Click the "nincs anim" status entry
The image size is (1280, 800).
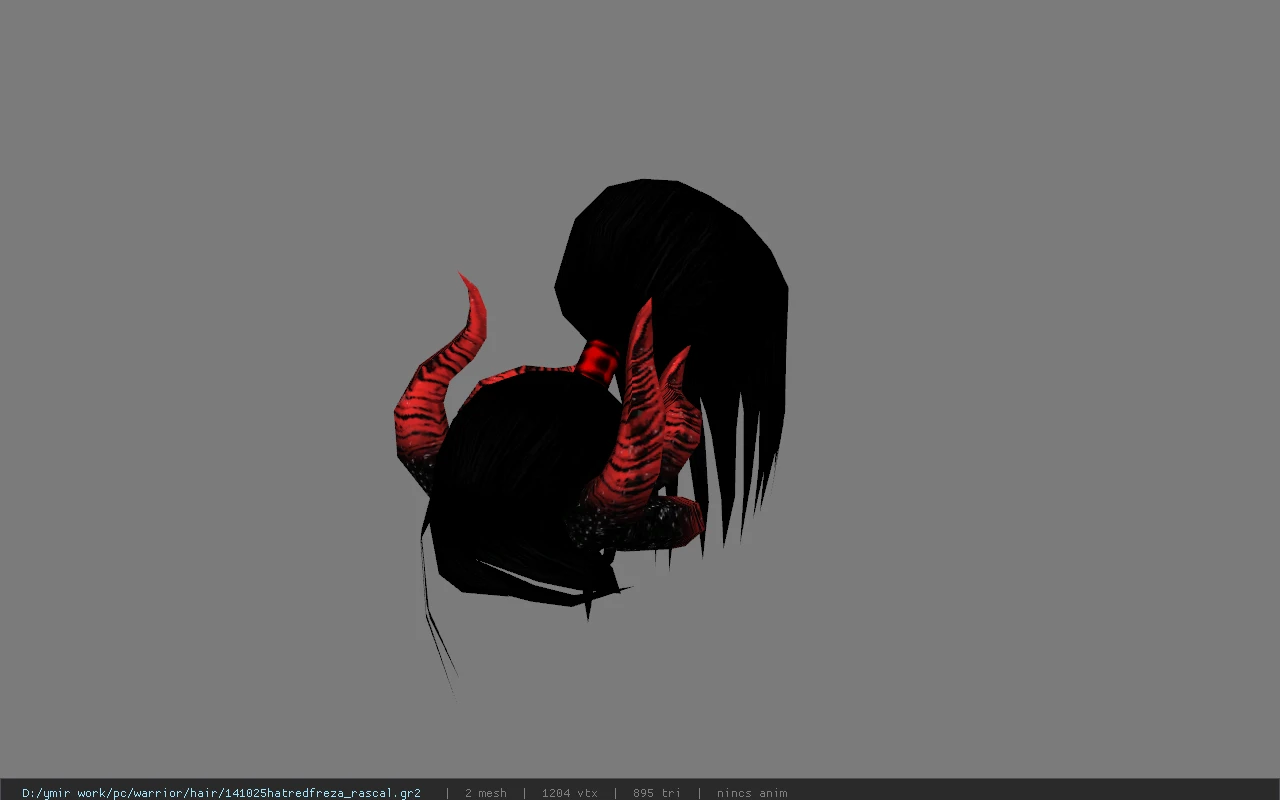coord(751,793)
